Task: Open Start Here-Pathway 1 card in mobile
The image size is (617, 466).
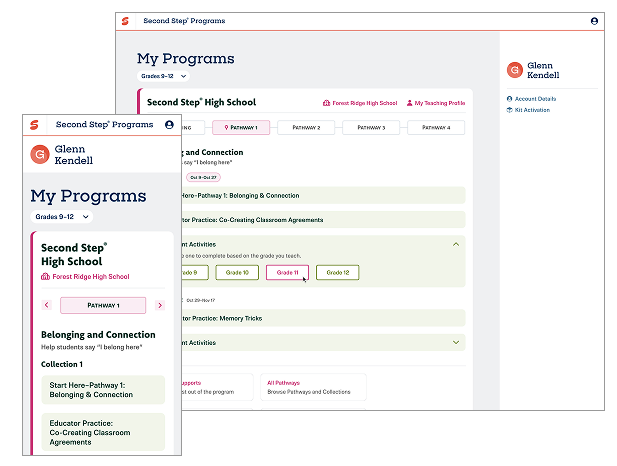Action: pyautogui.click(x=103, y=390)
